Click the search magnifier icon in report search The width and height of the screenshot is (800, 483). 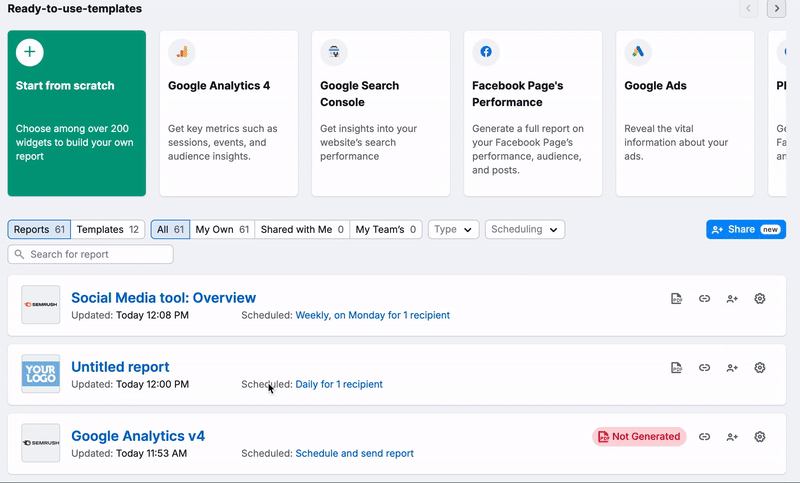pos(19,254)
